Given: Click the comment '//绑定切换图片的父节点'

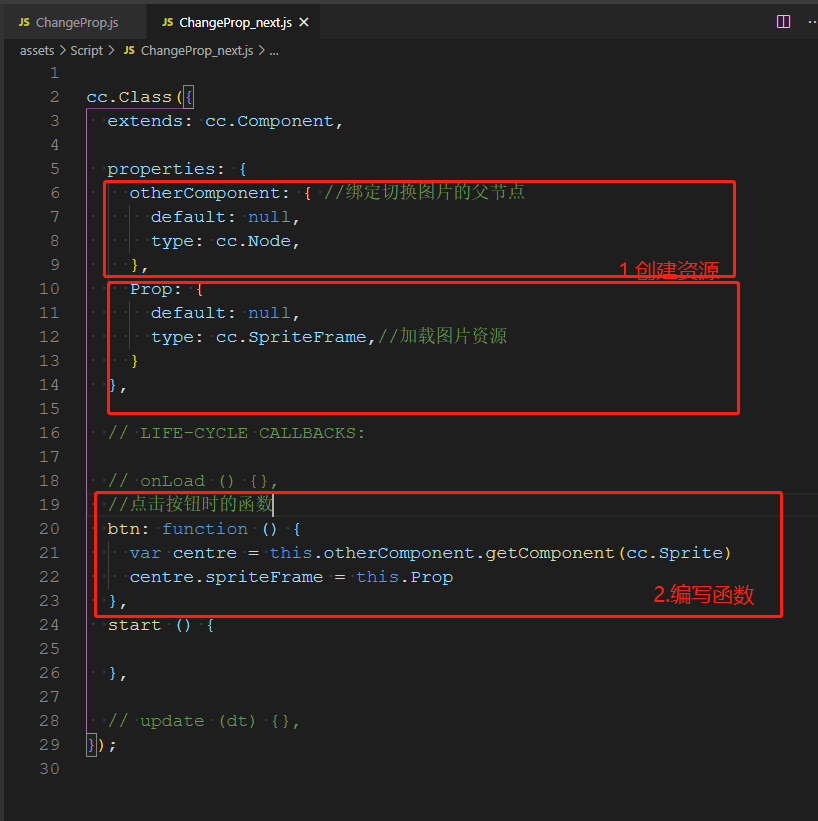Looking at the screenshot, I should tap(424, 192).
